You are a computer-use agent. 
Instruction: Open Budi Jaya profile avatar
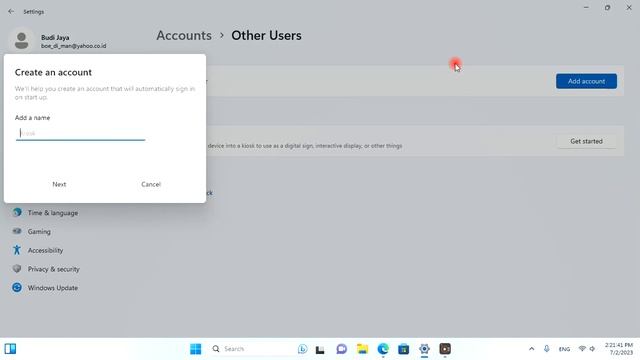21,40
